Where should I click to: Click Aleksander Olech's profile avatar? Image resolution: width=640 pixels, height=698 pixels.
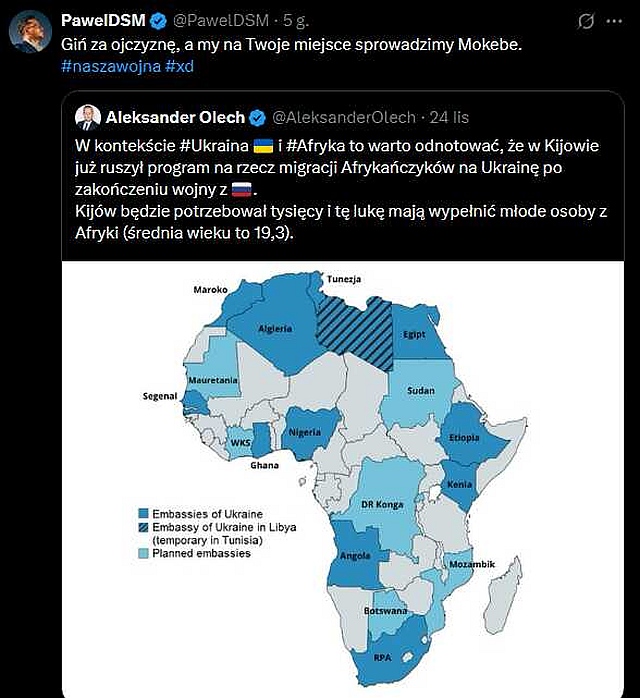click(x=87, y=117)
